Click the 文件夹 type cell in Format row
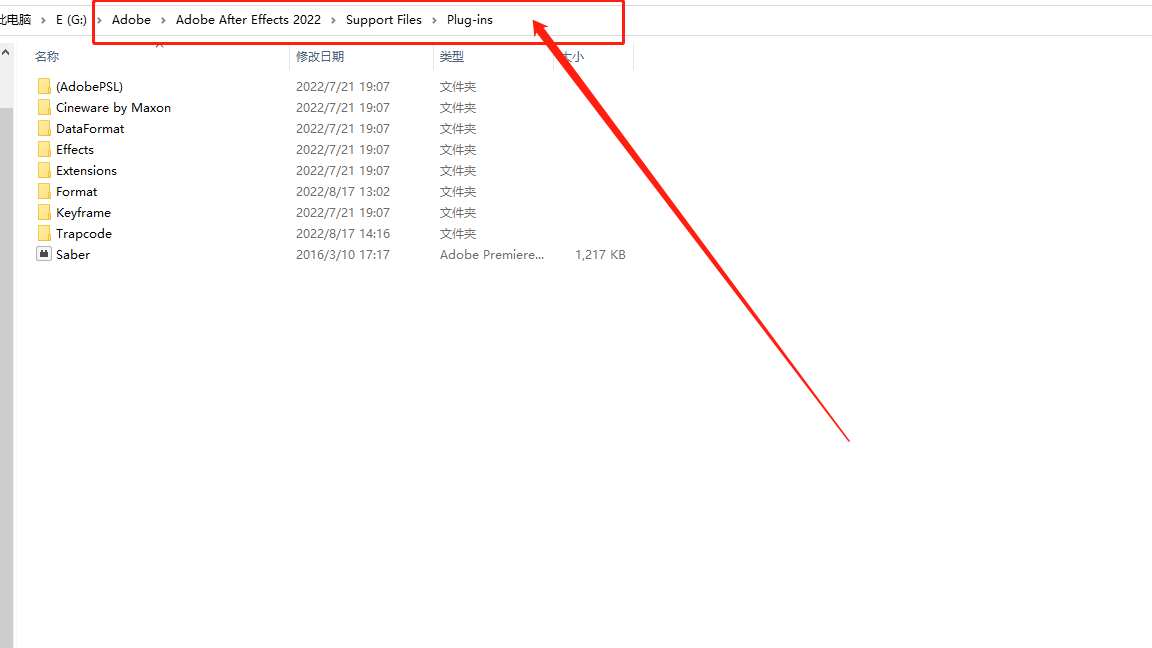 click(x=458, y=192)
